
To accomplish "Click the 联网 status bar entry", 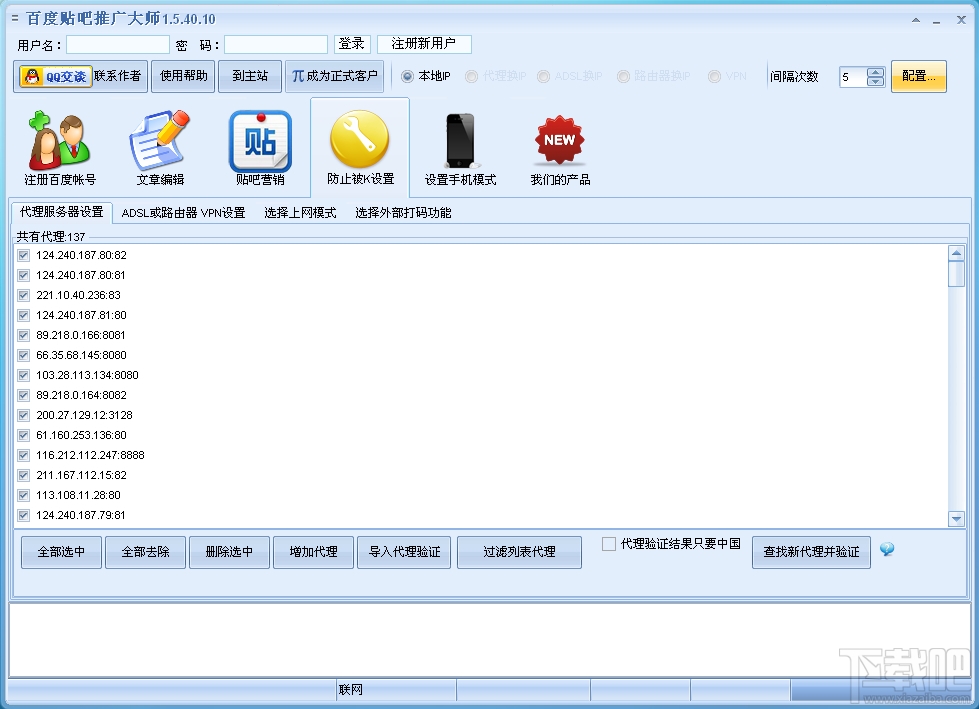I will click(x=350, y=690).
